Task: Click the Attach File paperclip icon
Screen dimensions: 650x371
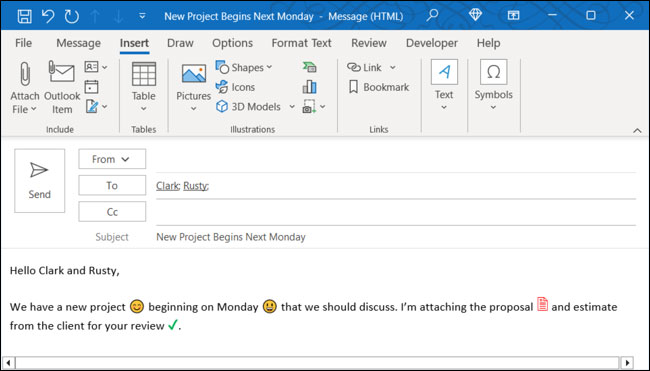Action: pos(25,74)
